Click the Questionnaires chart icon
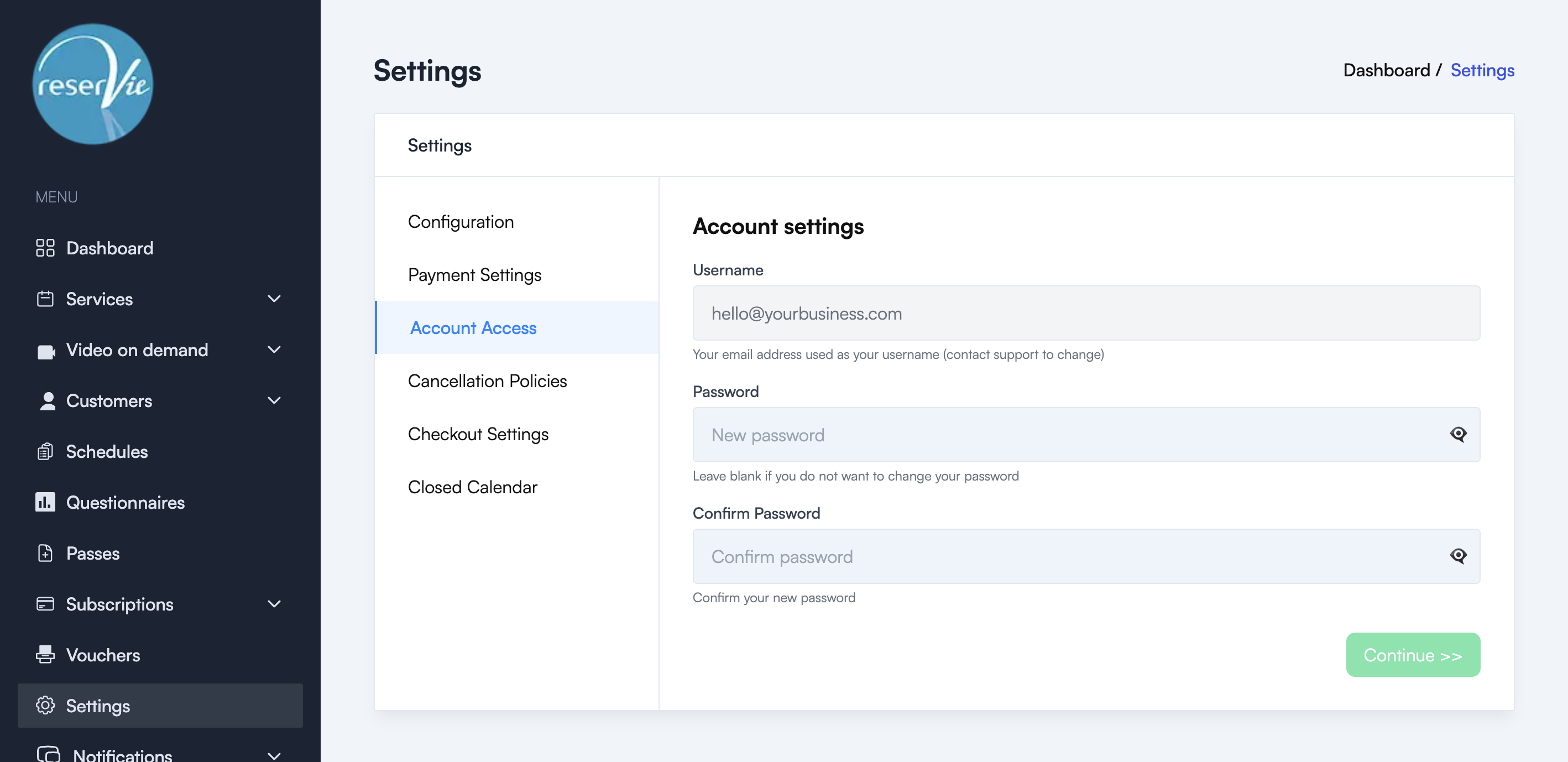The width and height of the screenshot is (1568, 762). point(45,502)
